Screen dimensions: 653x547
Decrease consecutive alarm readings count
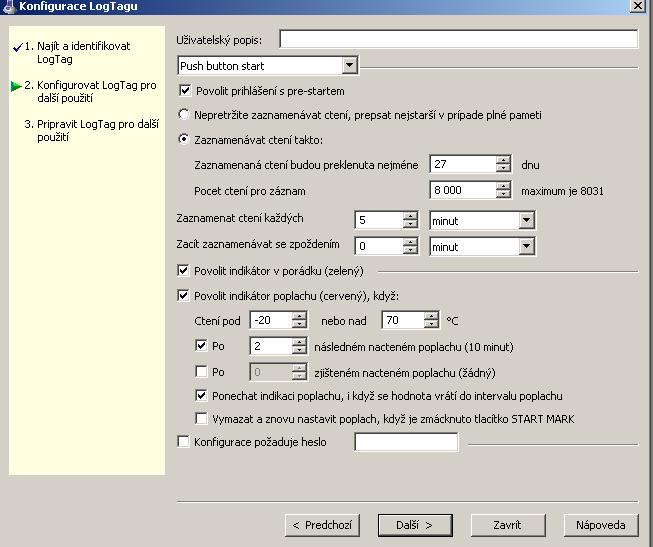pos(299,350)
